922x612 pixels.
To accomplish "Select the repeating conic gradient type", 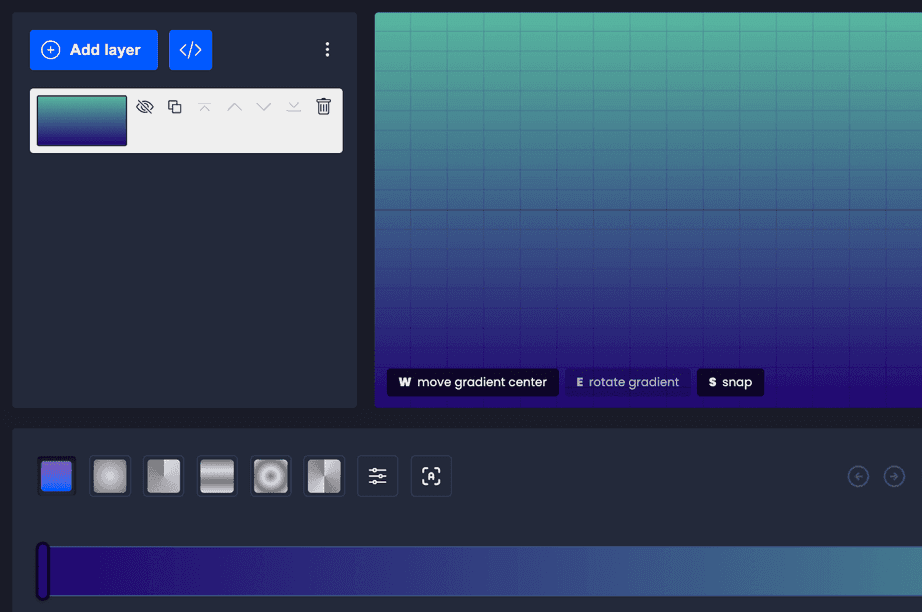I will click(323, 476).
